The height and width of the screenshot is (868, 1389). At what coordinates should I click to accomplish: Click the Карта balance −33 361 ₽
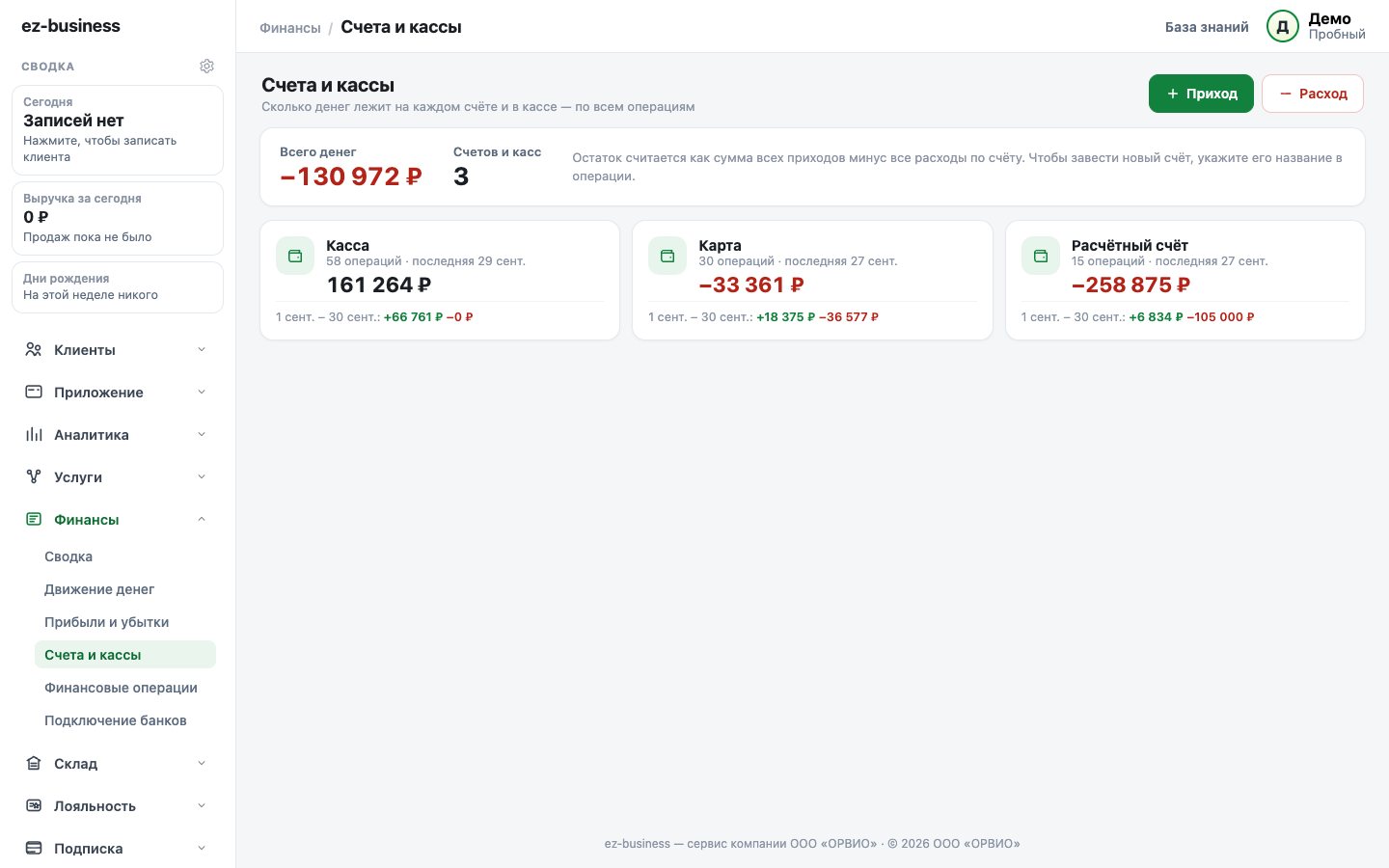(751, 285)
